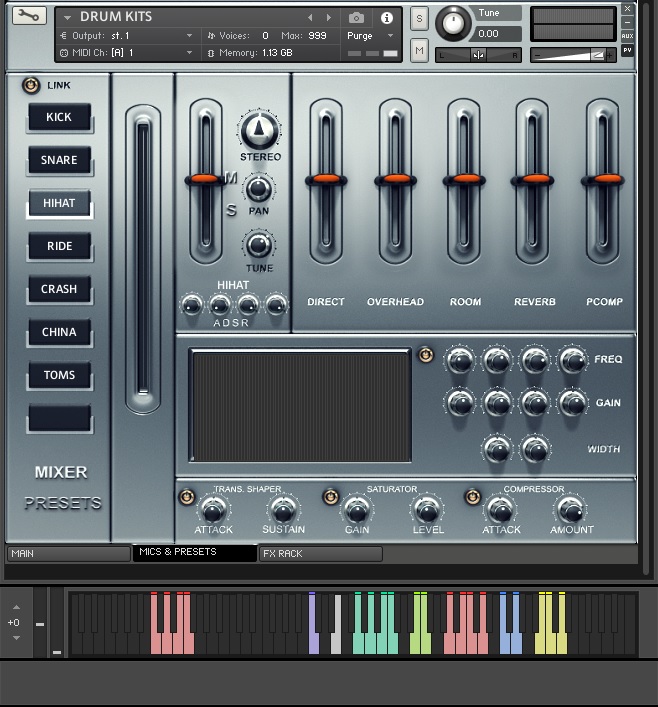The image size is (658, 707).
Task: Click the octave down arrow on keyboard
Action: tap(16, 638)
